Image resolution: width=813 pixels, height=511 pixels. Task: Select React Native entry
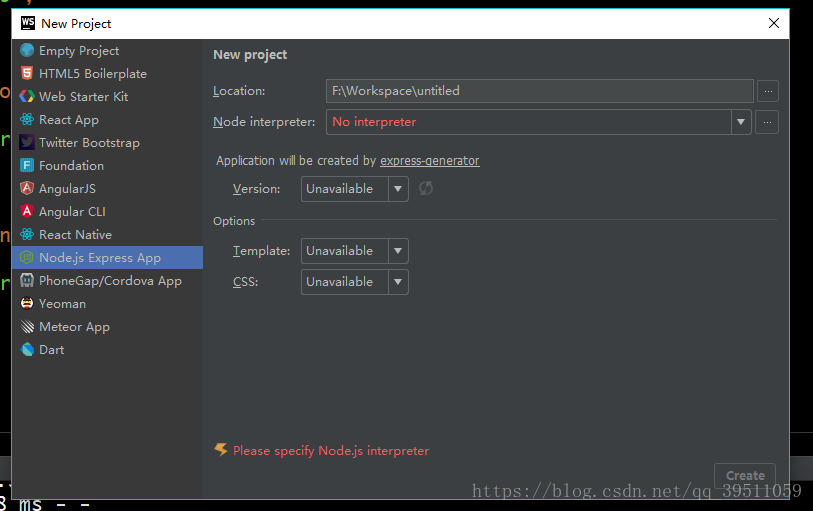[x=107, y=234]
